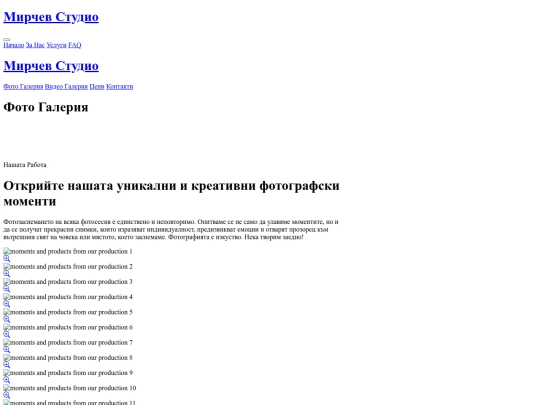
Task: Select image 'moments and products from our production 7'
Action: (68, 342)
